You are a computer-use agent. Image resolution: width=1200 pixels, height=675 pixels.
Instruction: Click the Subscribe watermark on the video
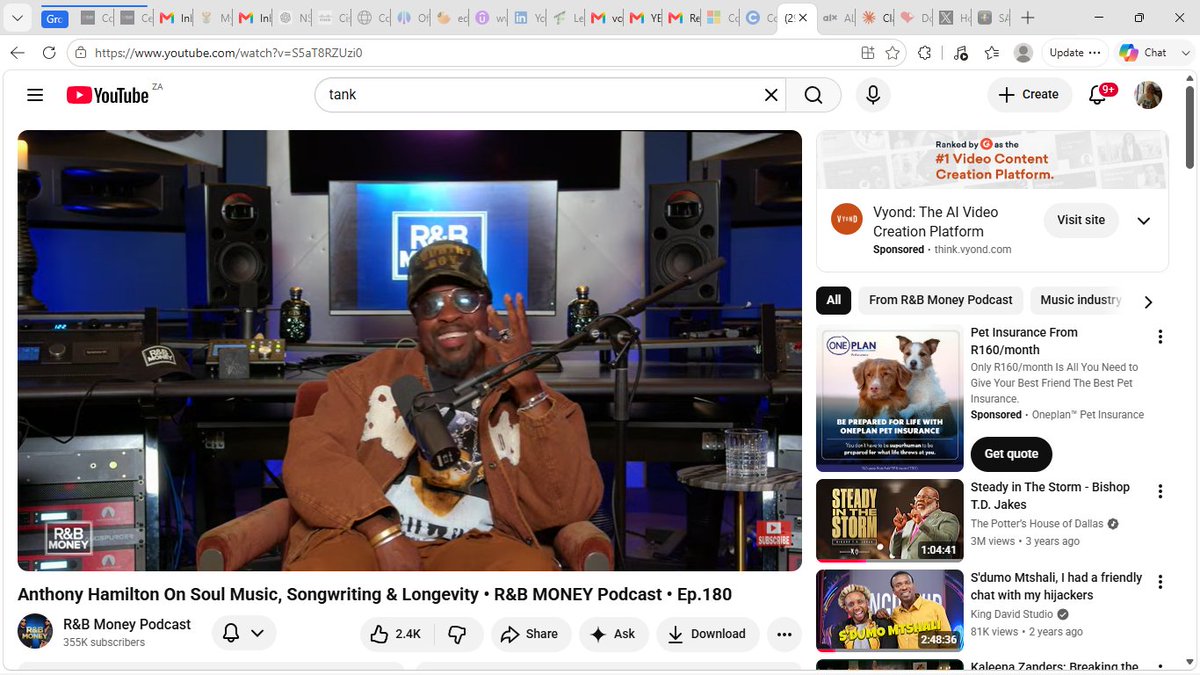coord(772,533)
